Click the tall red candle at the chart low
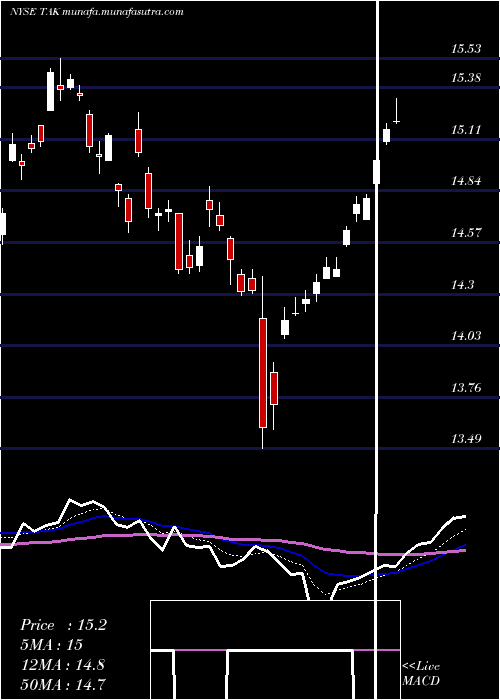This screenshot has width=500, height=700. click(x=263, y=373)
